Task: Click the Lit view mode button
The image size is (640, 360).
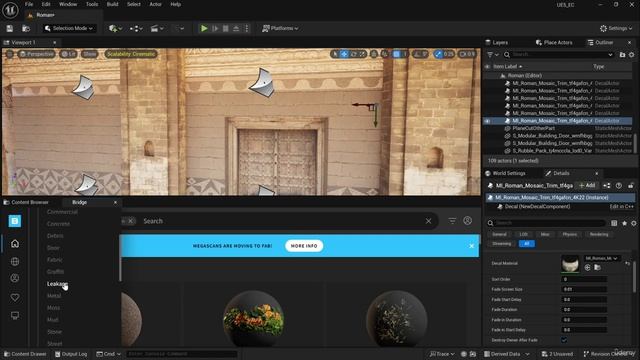Action: pyautogui.click(x=68, y=54)
